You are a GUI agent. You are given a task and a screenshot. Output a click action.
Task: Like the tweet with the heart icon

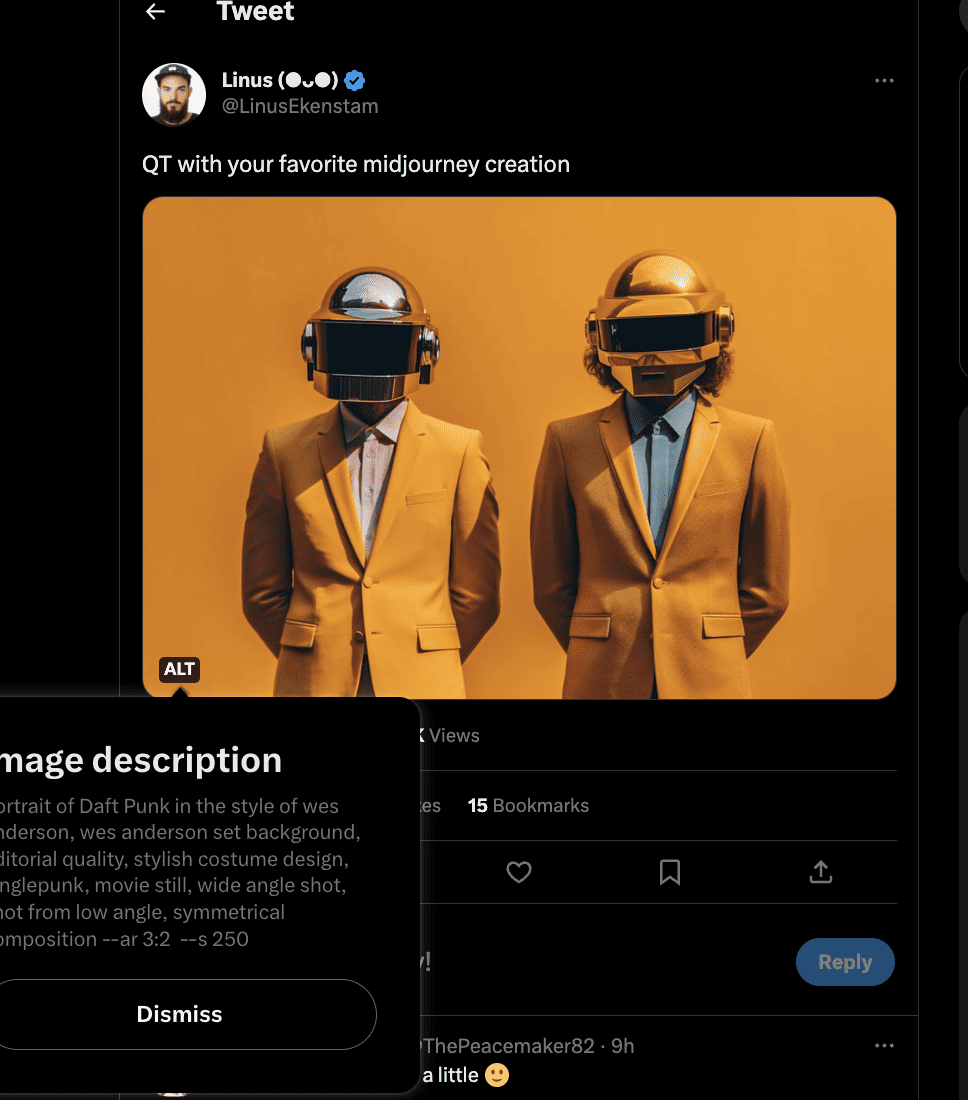click(518, 872)
